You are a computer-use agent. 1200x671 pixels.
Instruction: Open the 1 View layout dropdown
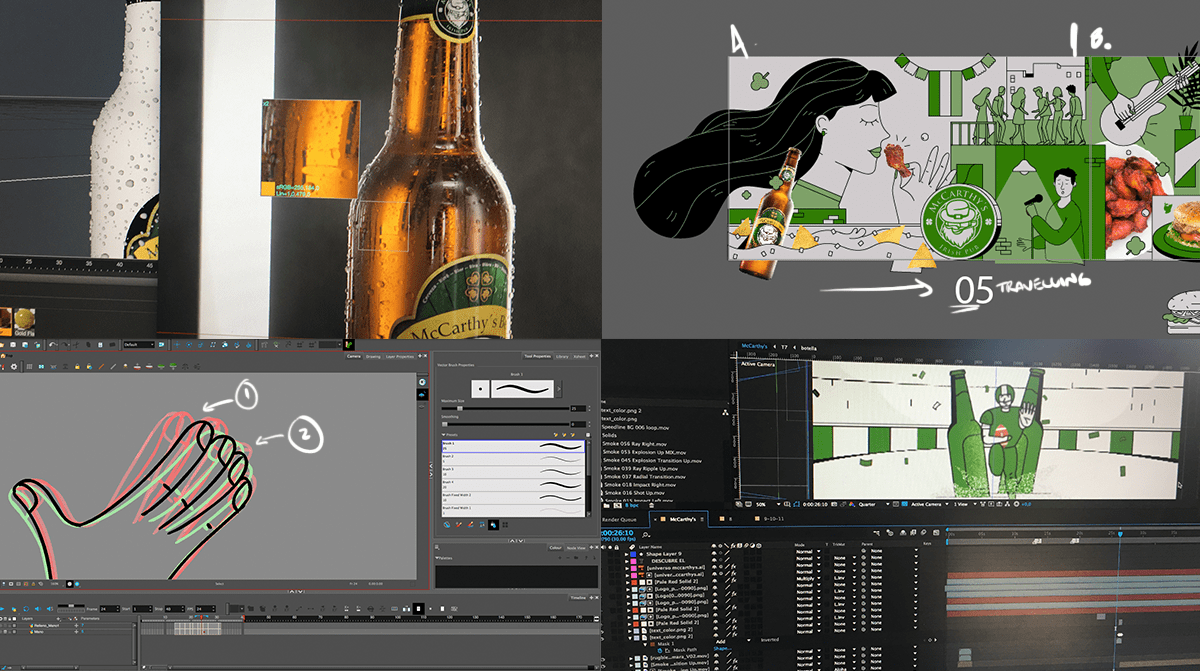[965, 504]
